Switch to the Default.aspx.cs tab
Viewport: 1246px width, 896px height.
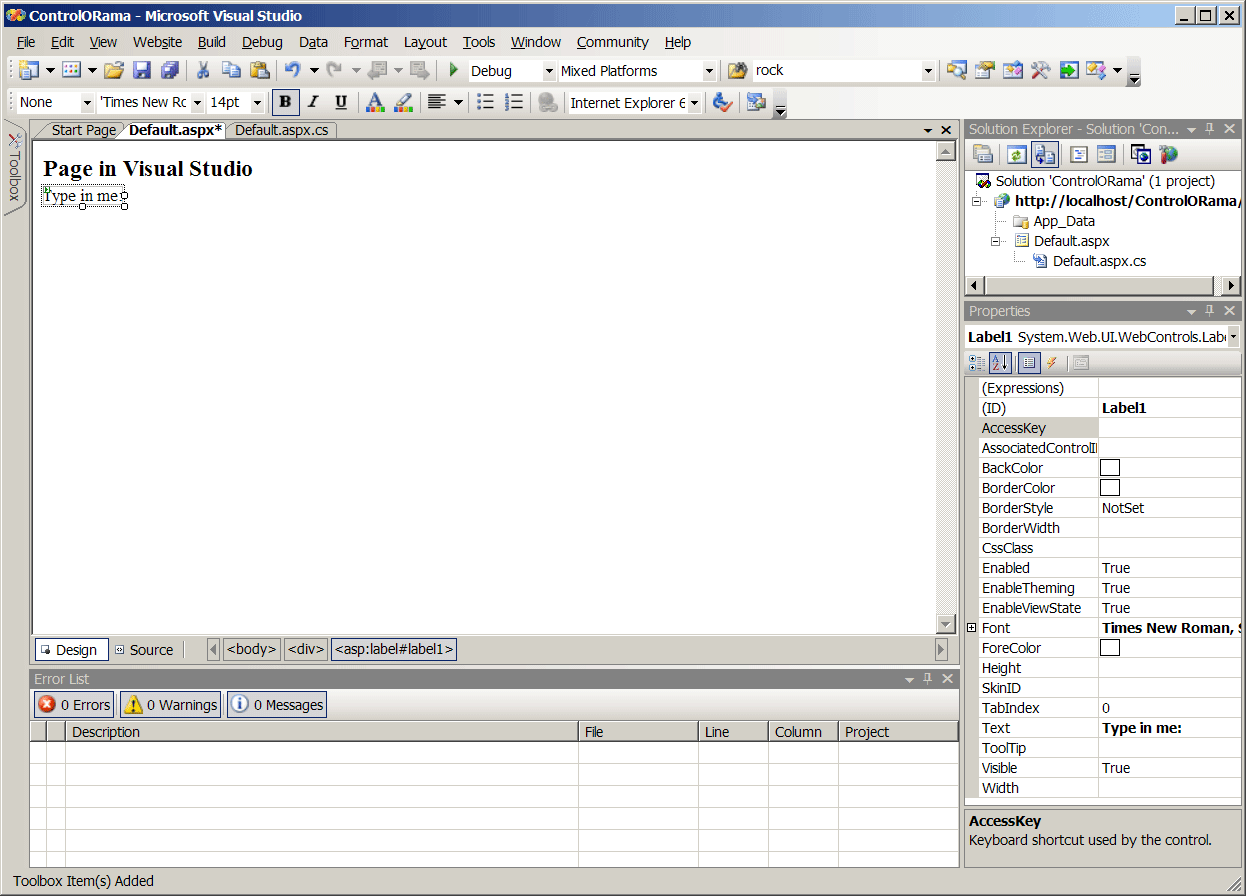(x=281, y=130)
